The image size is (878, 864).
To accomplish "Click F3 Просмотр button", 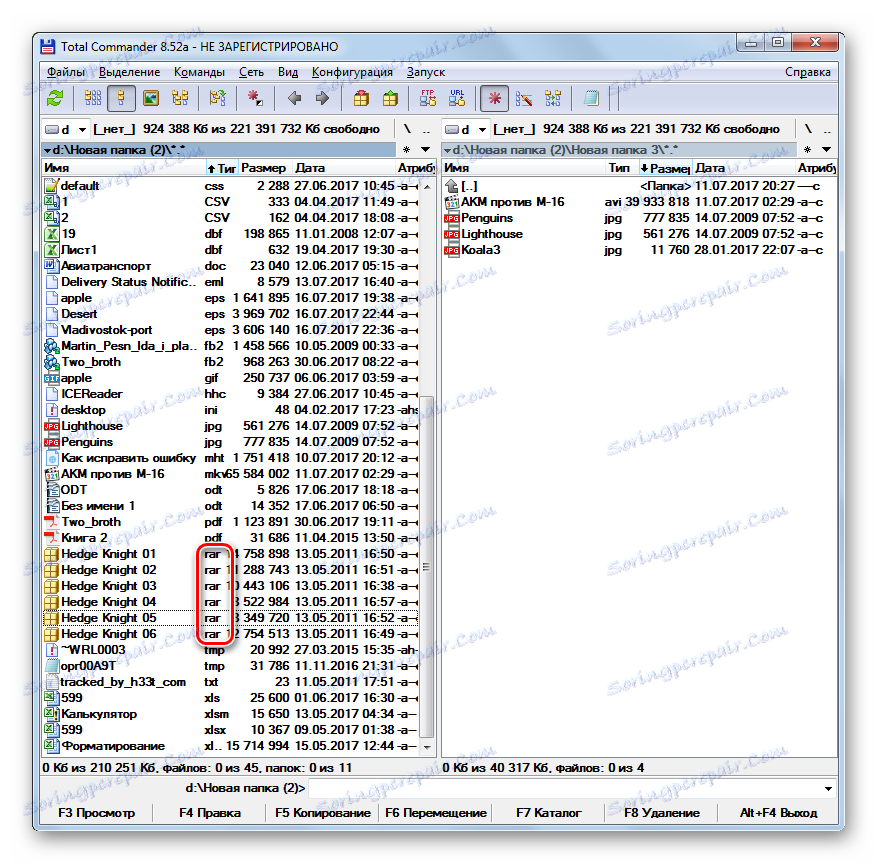I will (96, 812).
